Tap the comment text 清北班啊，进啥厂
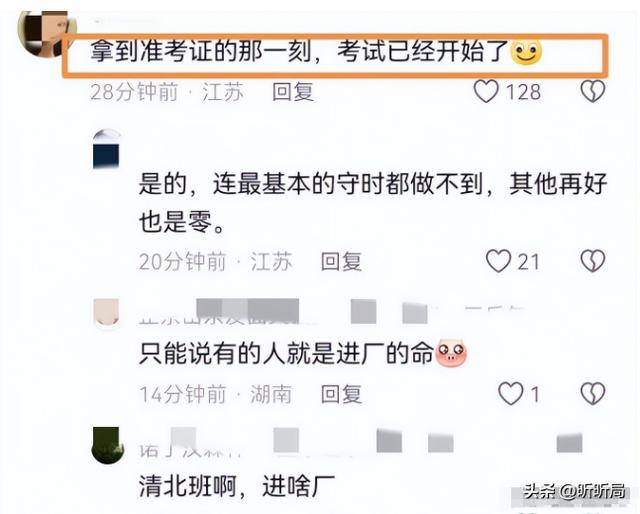The image size is (640, 514). point(237,486)
